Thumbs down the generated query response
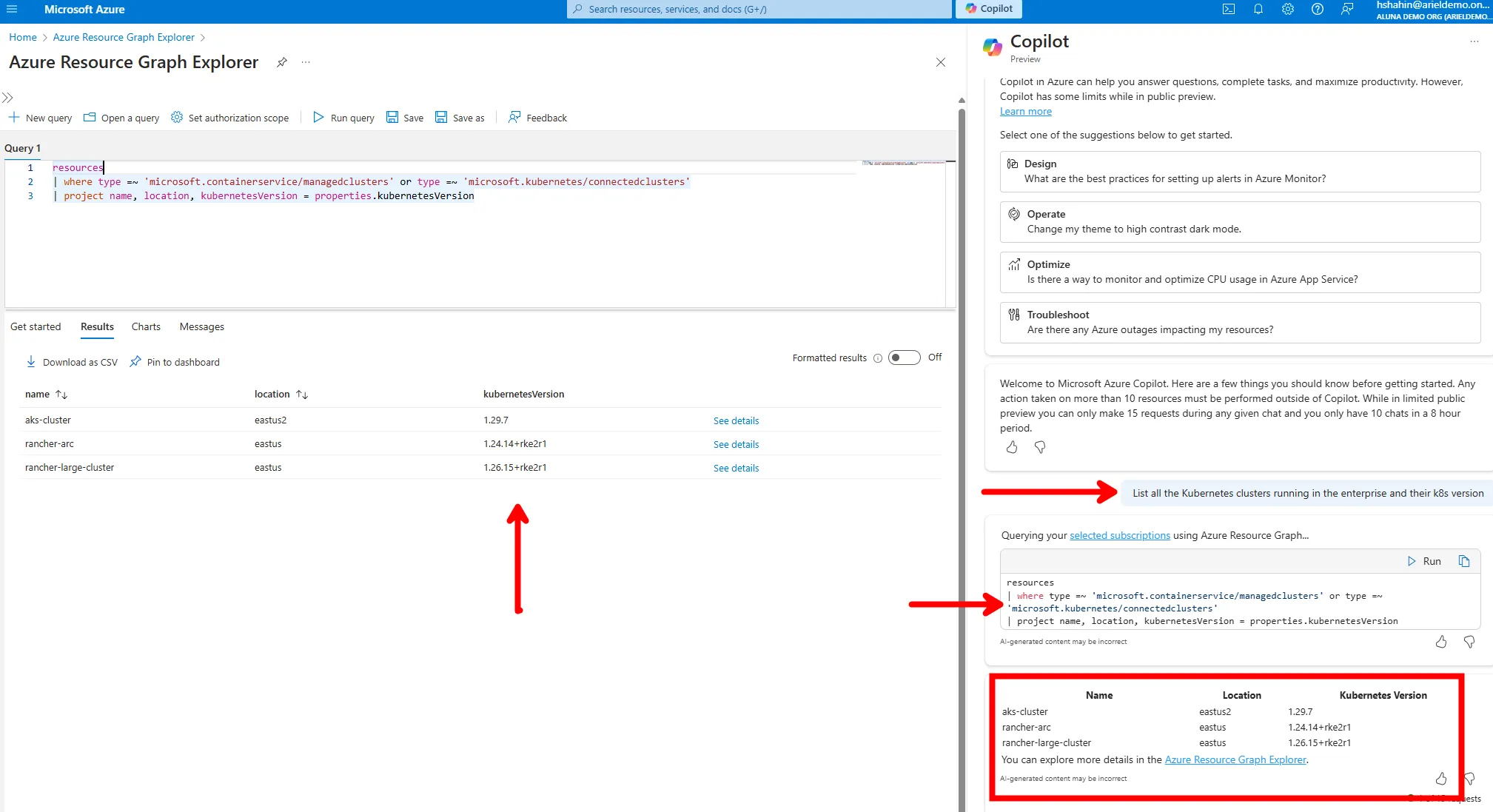 pyautogui.click(x=1469, y=642)
